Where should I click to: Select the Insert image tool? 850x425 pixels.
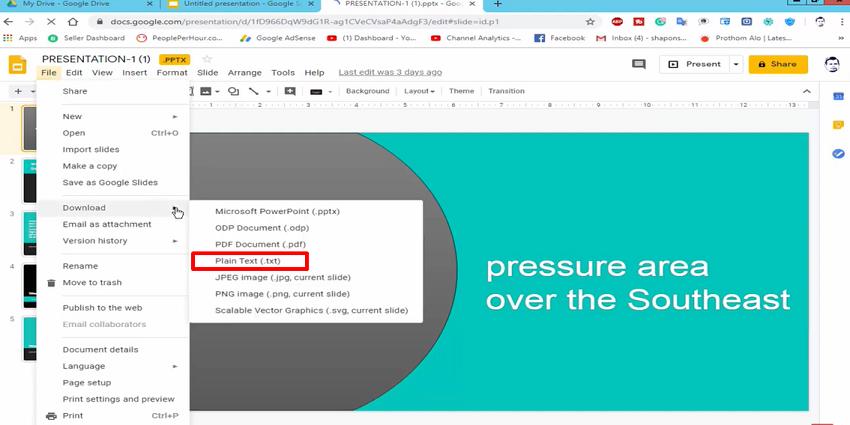[206, 91]
